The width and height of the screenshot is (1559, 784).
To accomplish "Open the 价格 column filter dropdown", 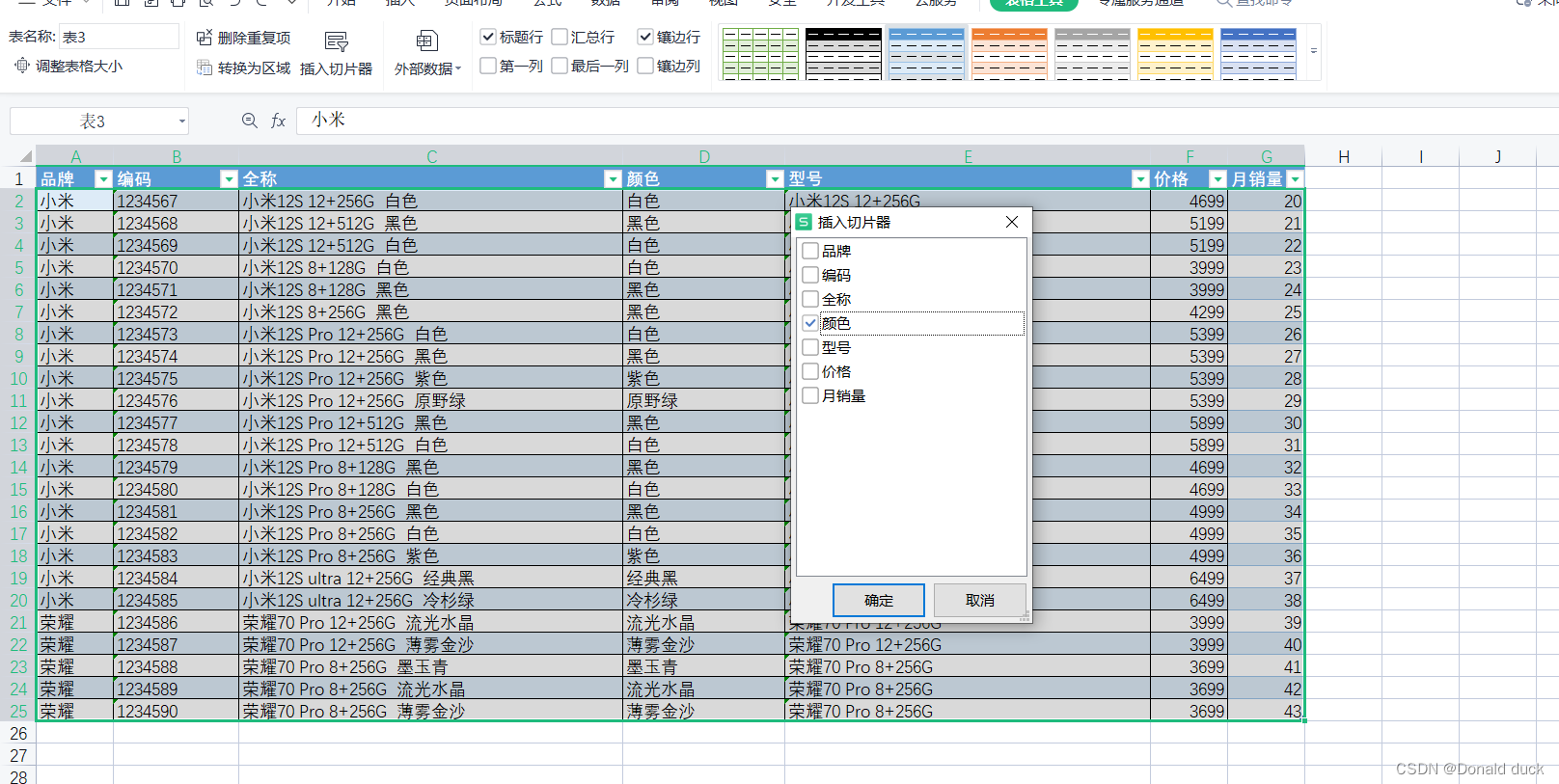I will [1217, 178].
